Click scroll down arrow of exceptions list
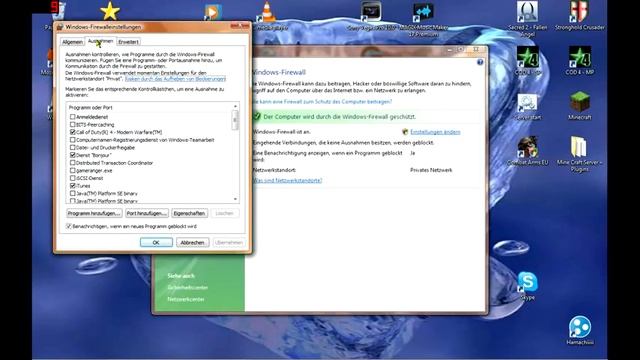This screenshot has height=360, width=640. tap(235, 199)
